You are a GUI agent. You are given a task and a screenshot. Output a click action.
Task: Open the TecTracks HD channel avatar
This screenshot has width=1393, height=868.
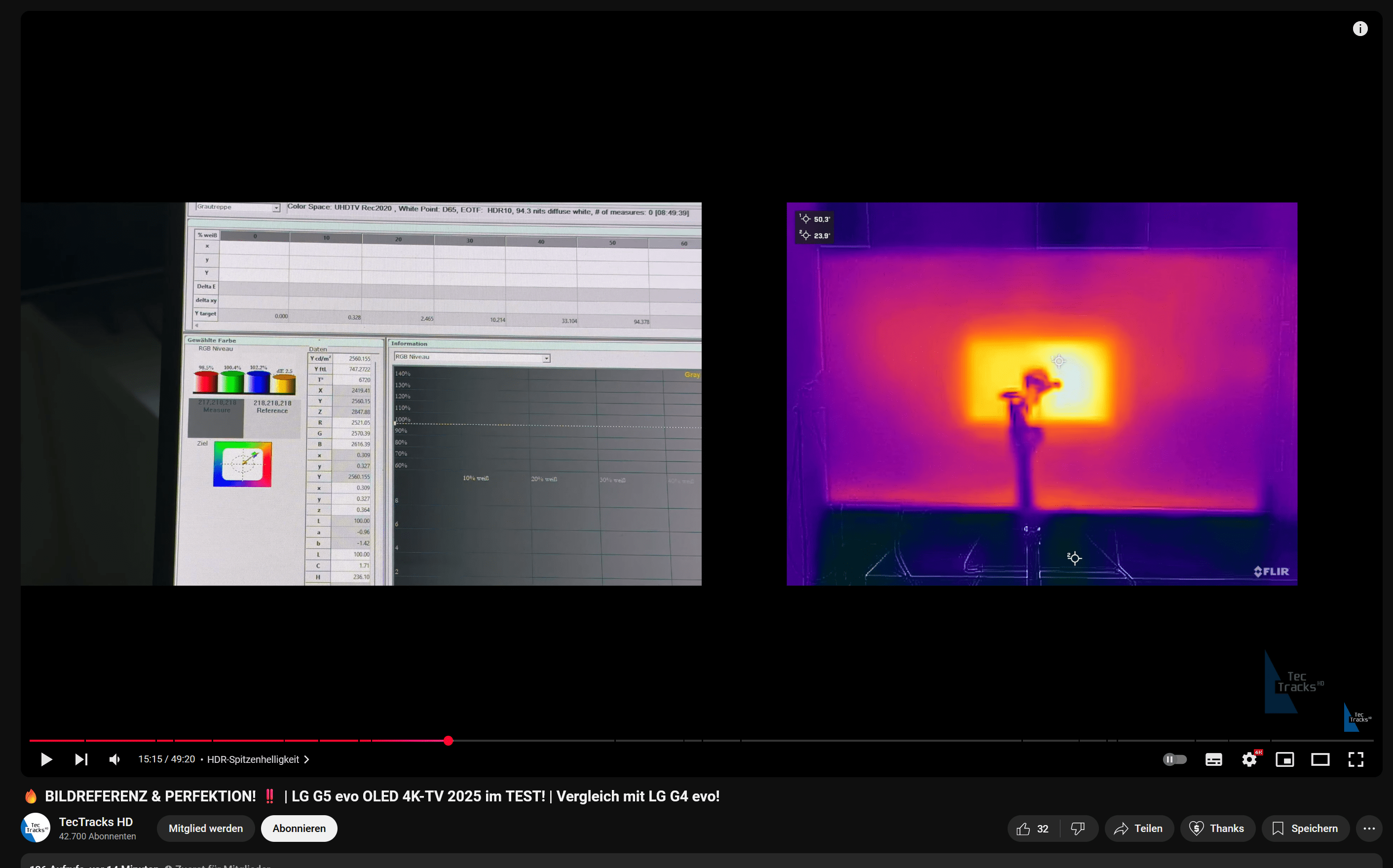tap(36, 828)
